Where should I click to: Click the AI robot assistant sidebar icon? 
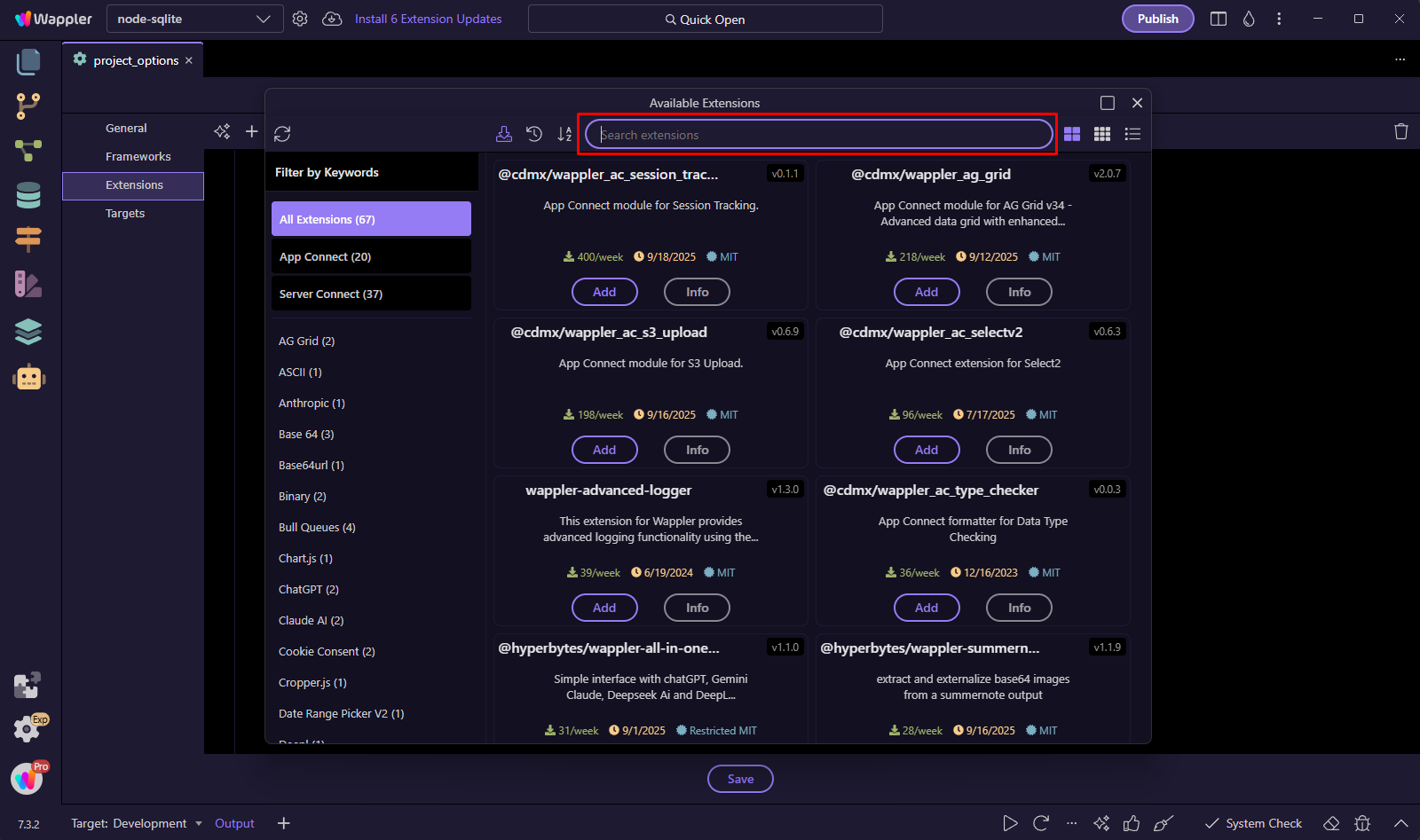pos(28,378)
